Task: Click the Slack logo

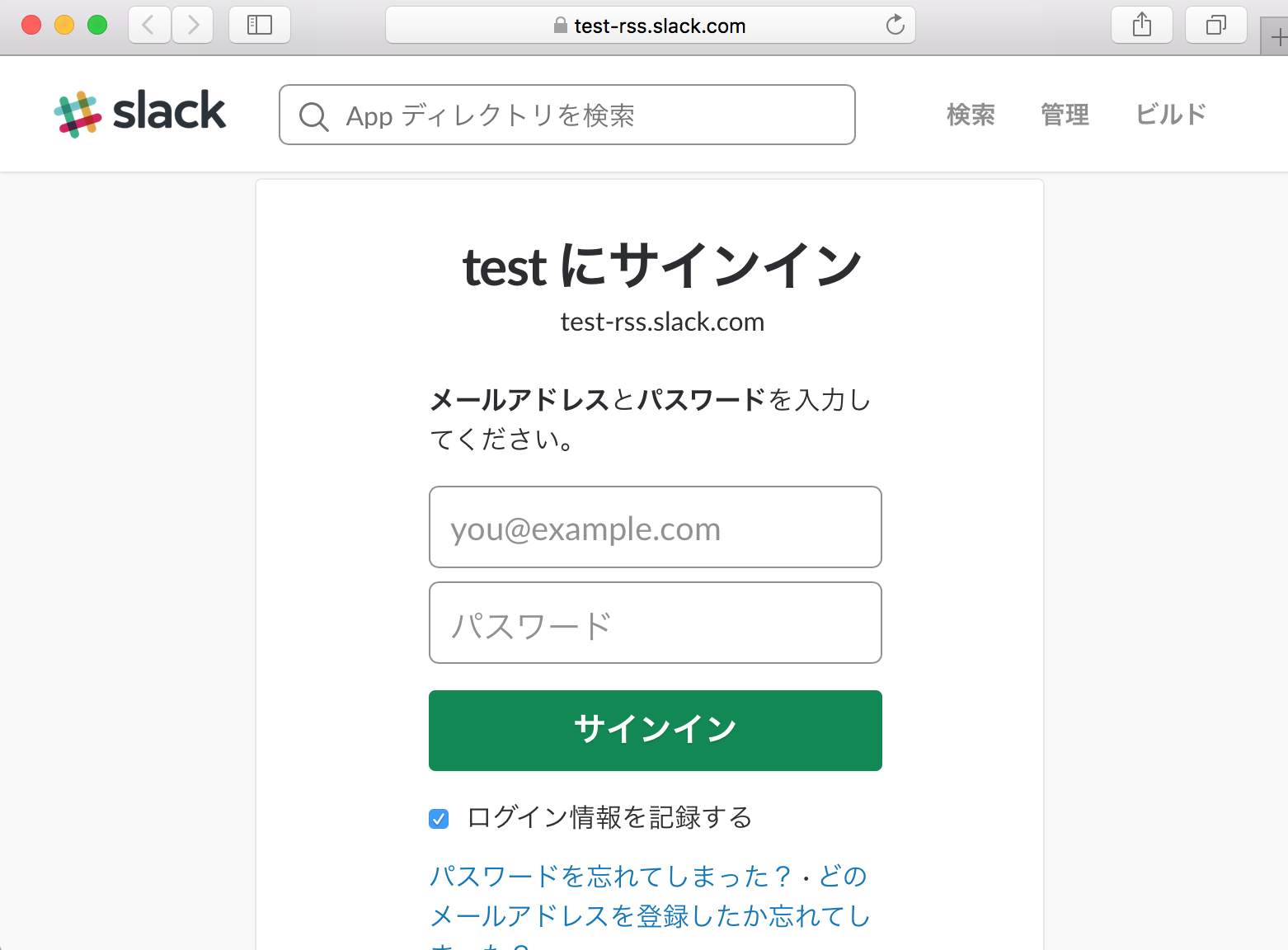Action: pyautogui.click(x=140, y=113)
